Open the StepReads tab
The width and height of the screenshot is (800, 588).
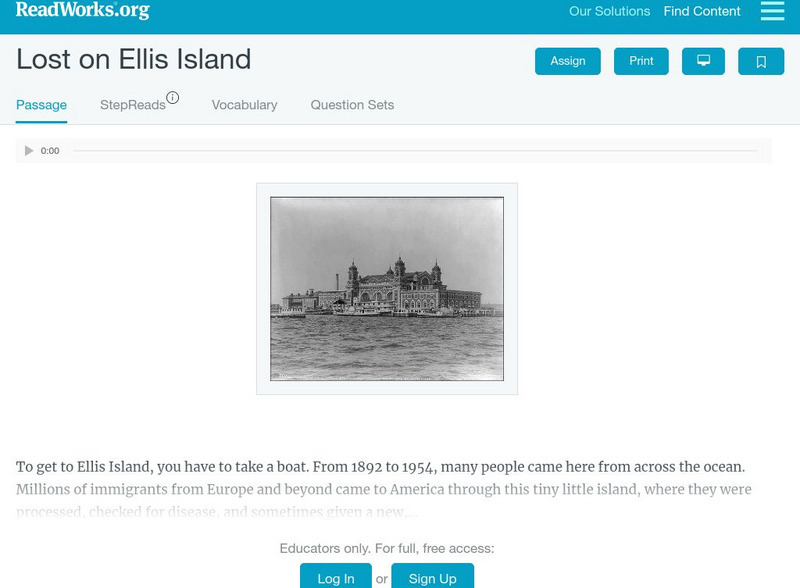coord(132,105)
